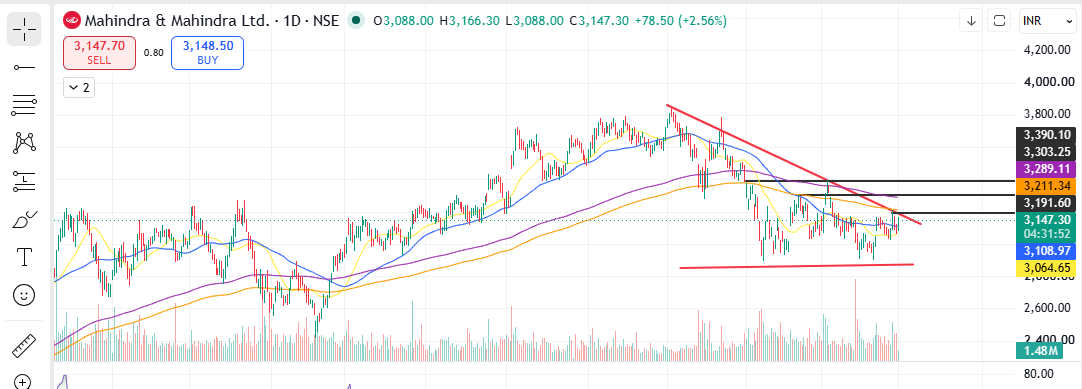Select the brush drawing tool
Screen dimensions: 1082x389
[24, 219]
